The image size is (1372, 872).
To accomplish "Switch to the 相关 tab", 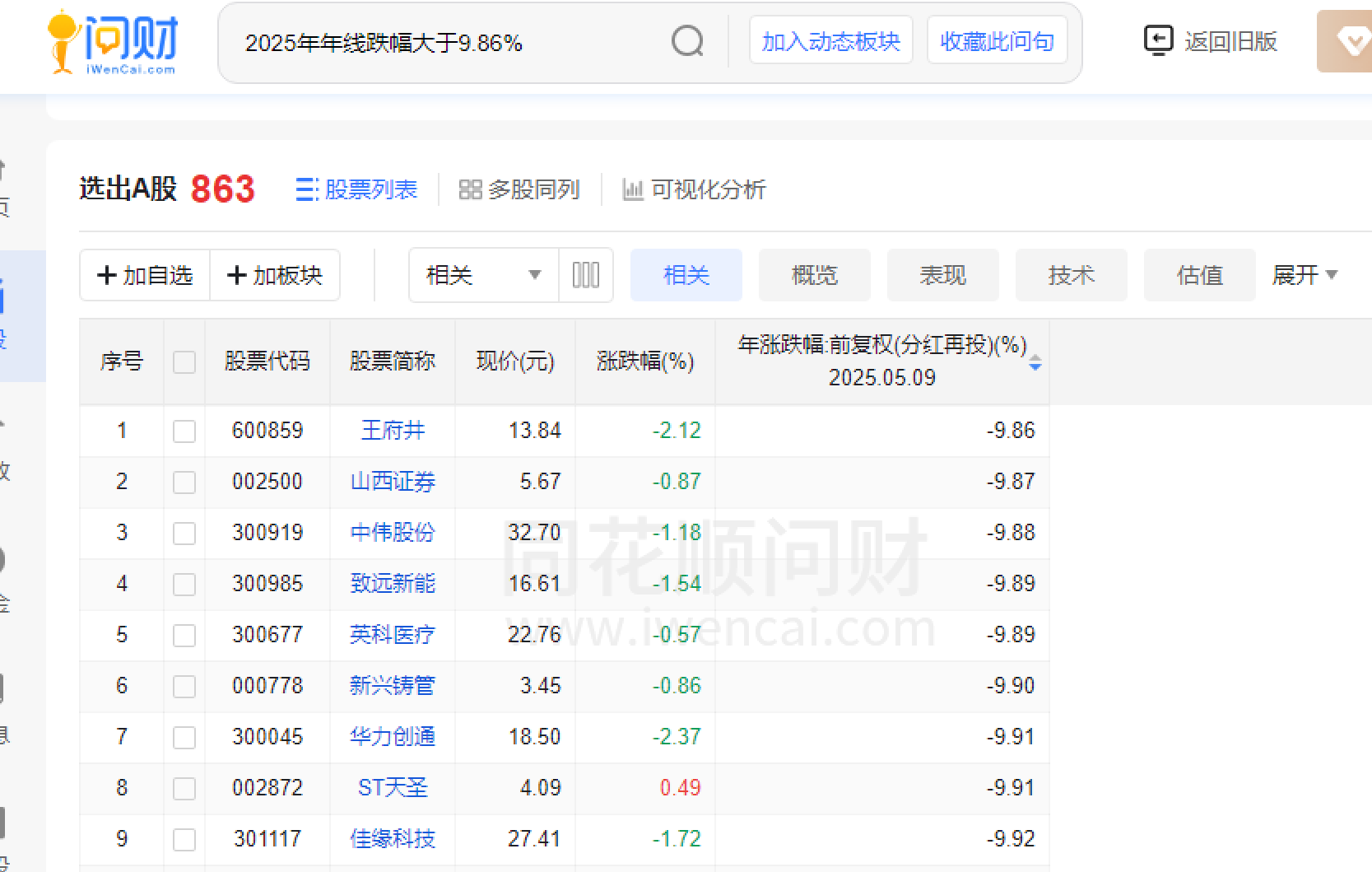I will [686, 275].
